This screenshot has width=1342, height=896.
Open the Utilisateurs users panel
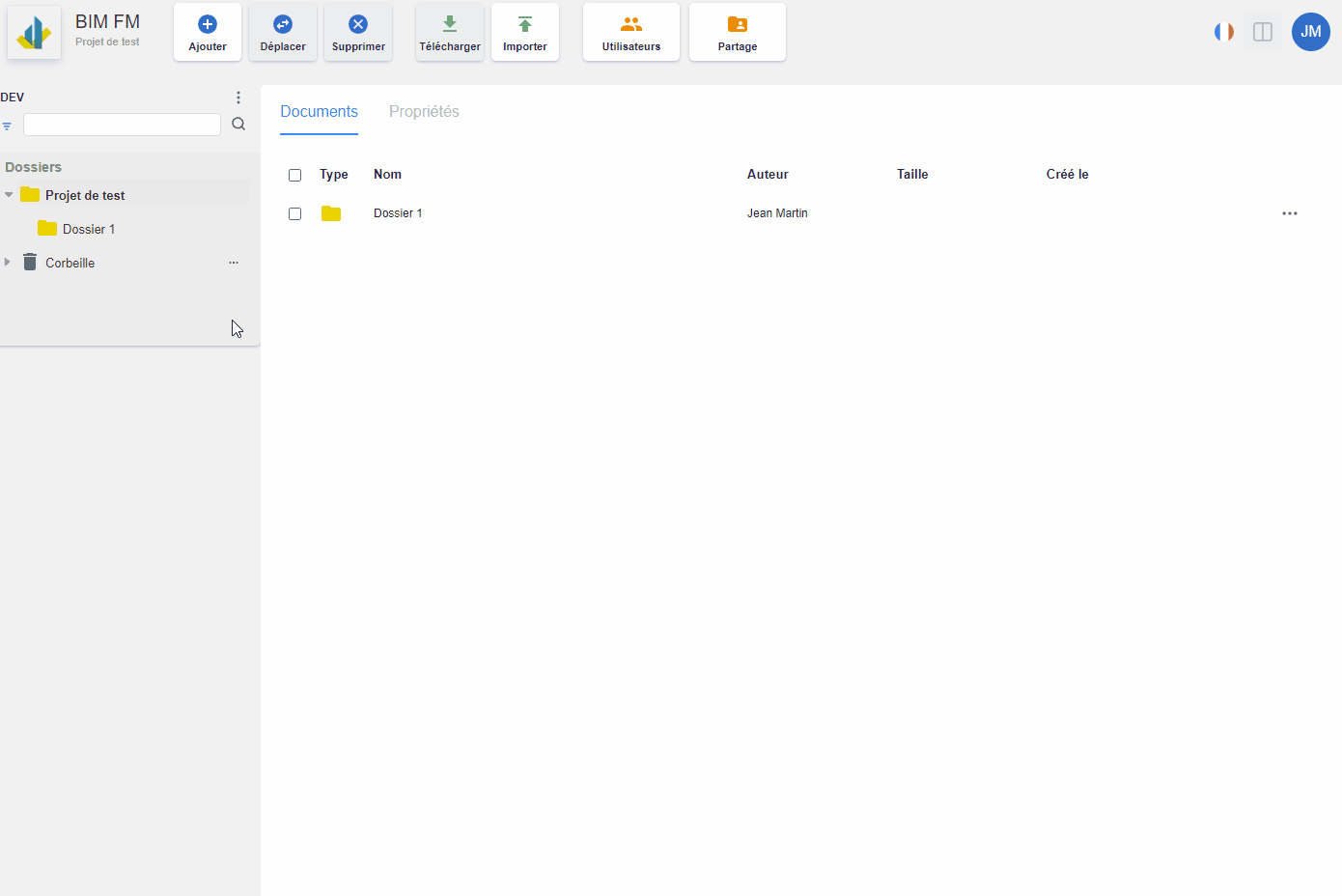631,32
